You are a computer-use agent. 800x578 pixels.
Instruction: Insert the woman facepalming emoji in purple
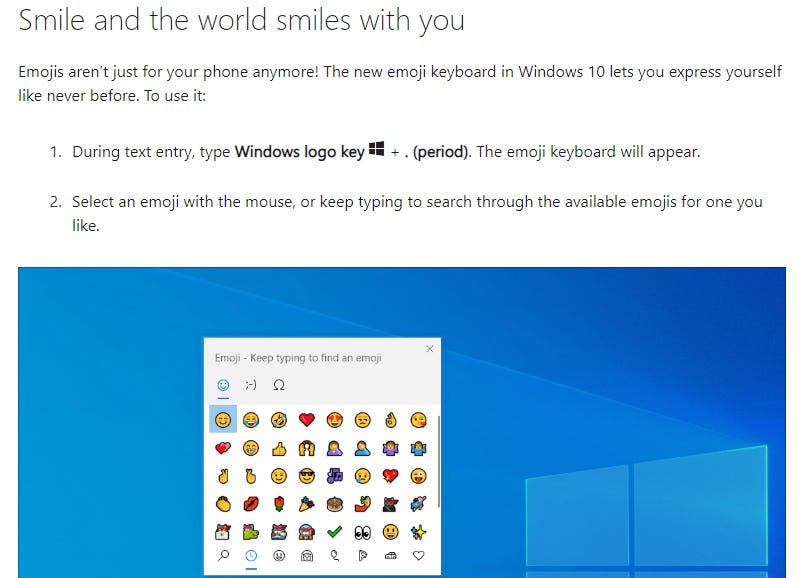[x=335, y=448]
